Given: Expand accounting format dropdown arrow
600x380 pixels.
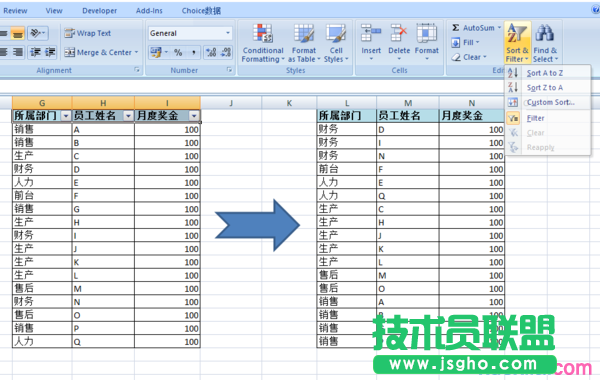Looking at the screenshot, I should [x=166, y=52].
